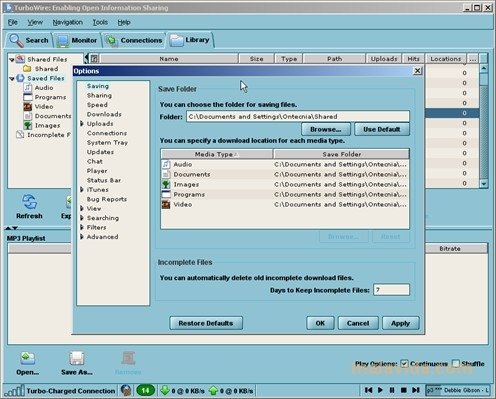Sort by Media Type column header
This screenshot has width=496, height=399.
tap(217, 154)
